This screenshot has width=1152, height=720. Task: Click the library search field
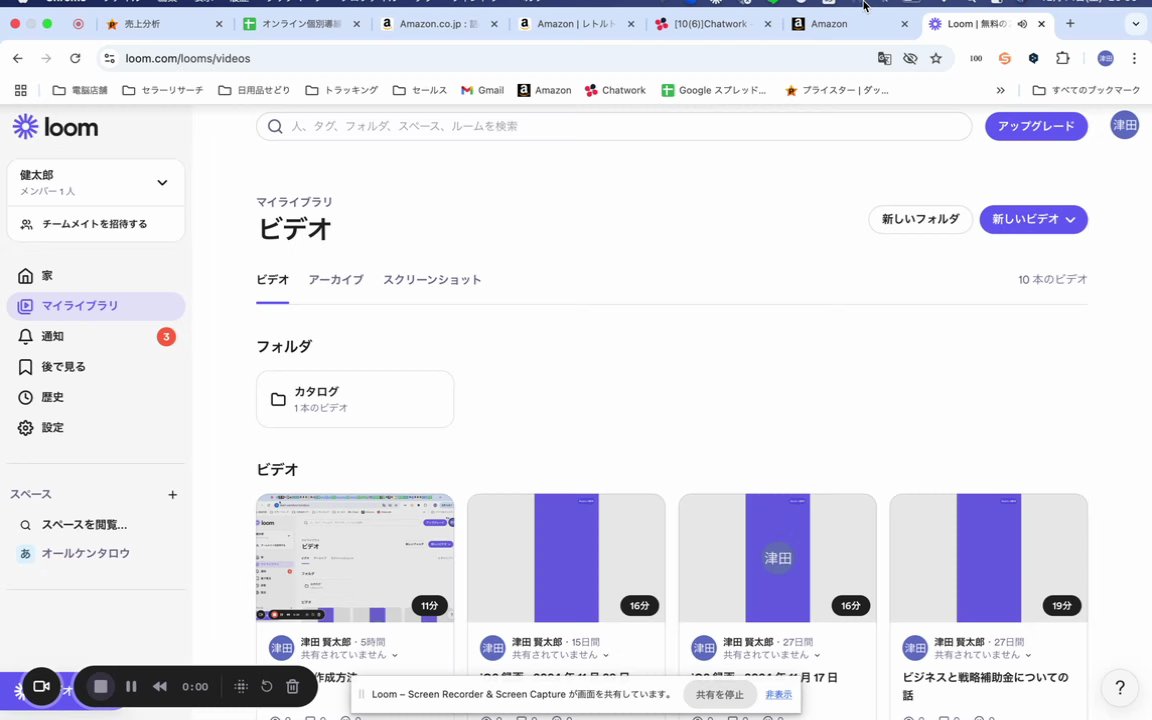[x=613, y=126]
